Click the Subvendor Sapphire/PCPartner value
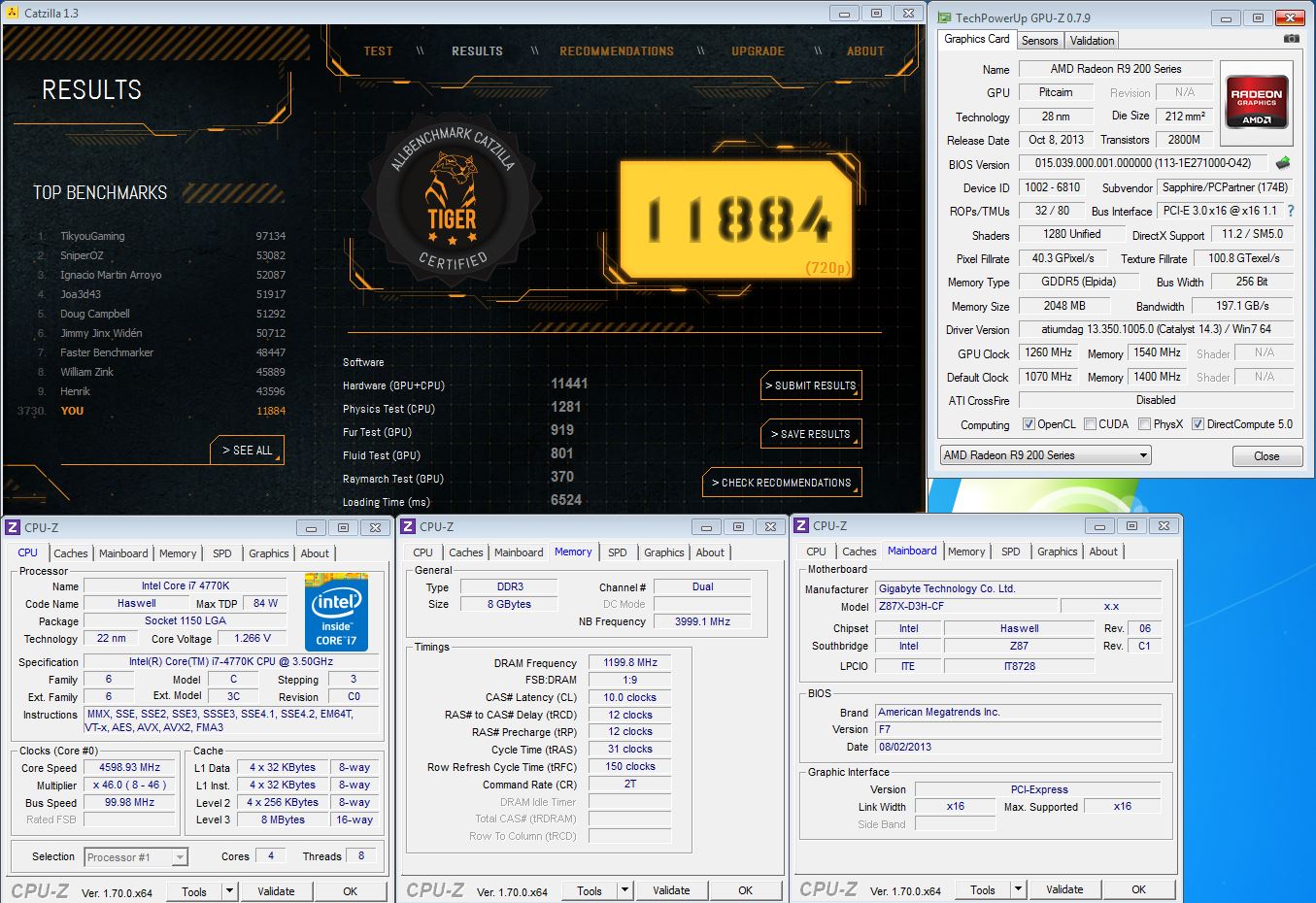The width and height of the screenshot is (1316, 903). pyautogui.click(x=1225, y=187)
